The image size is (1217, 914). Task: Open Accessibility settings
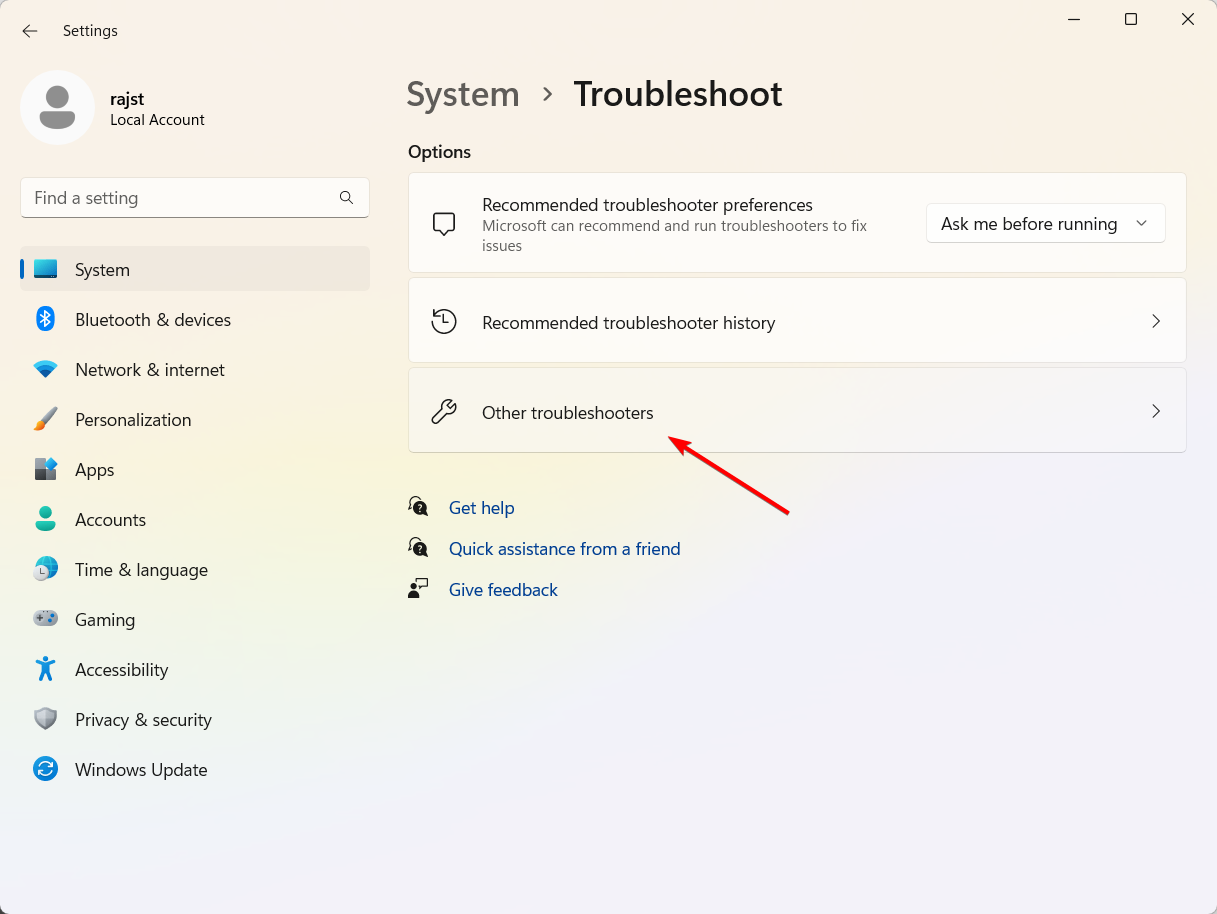(195, 669)
